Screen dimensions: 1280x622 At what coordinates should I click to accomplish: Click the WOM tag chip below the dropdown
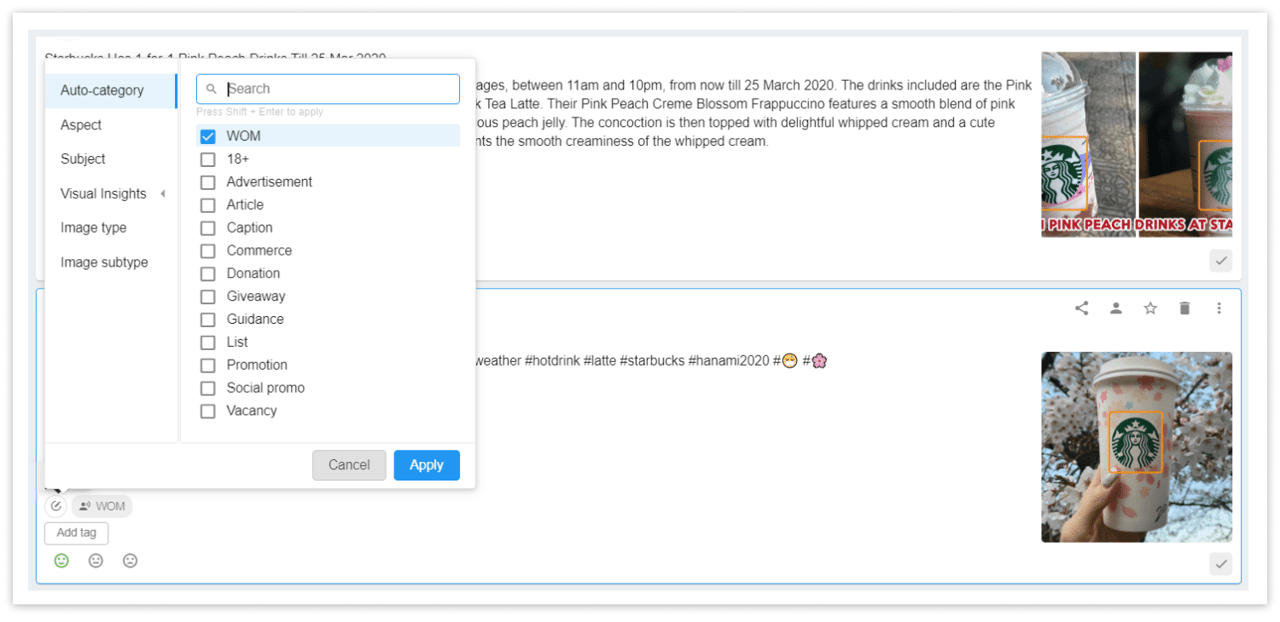coord(102,506)
